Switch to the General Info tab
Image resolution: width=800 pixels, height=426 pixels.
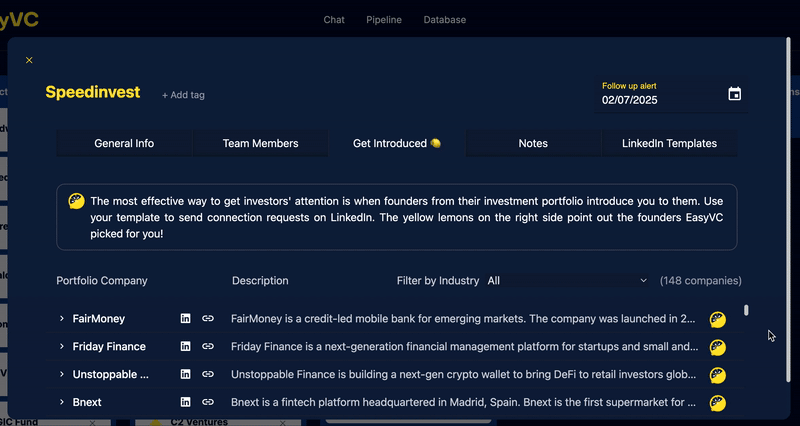click(x=124, y=143)
